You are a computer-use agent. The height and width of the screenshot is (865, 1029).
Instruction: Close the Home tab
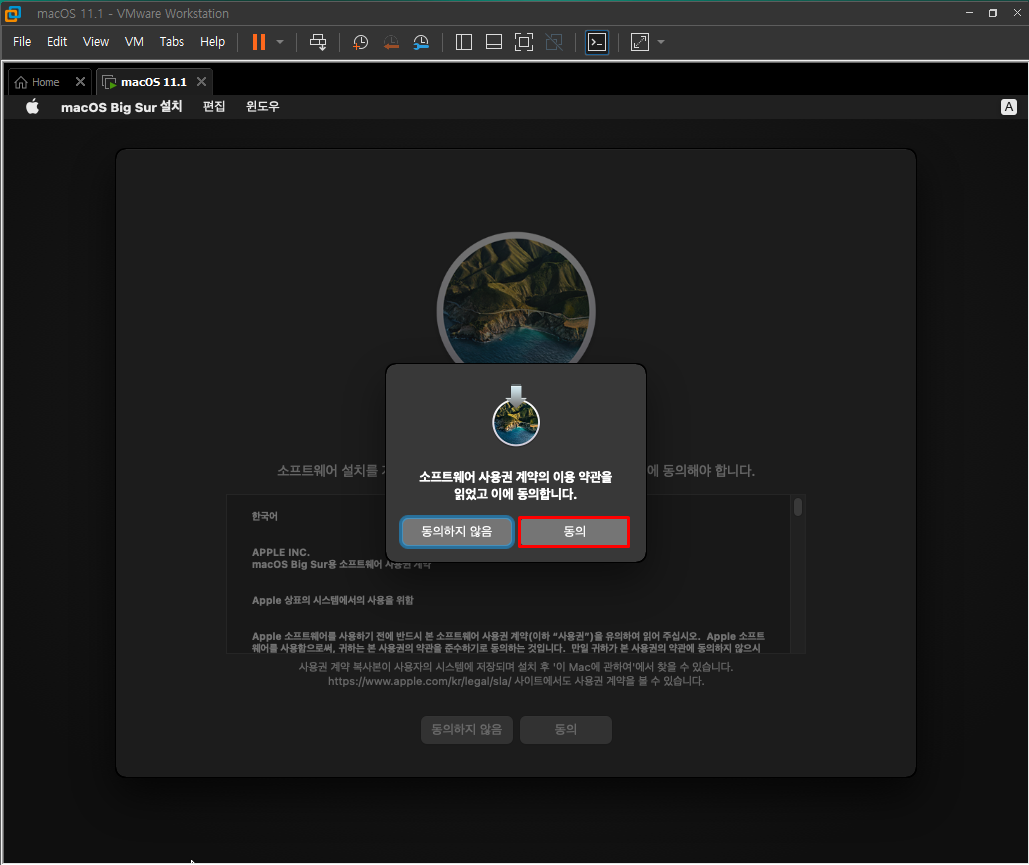(x=80, y=81)
